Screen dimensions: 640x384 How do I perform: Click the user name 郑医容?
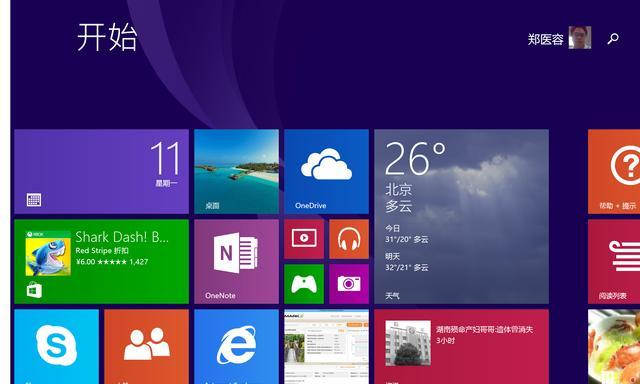point(546,39)
